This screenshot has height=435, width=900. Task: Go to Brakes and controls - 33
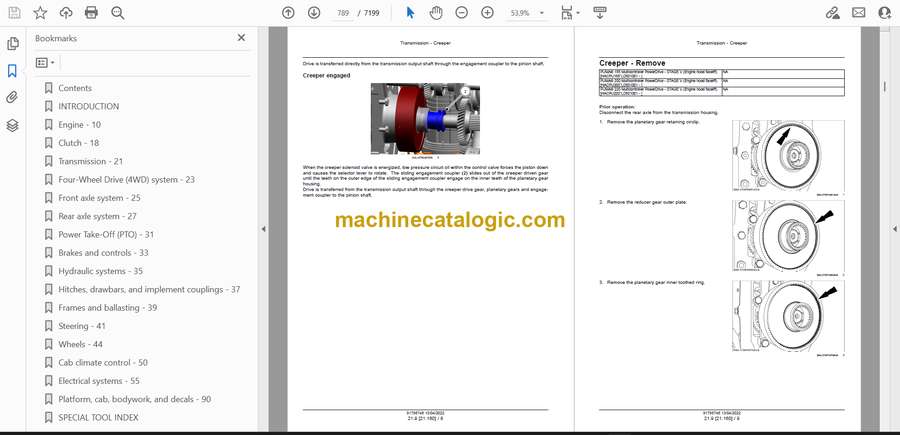(x=103, y=253)
